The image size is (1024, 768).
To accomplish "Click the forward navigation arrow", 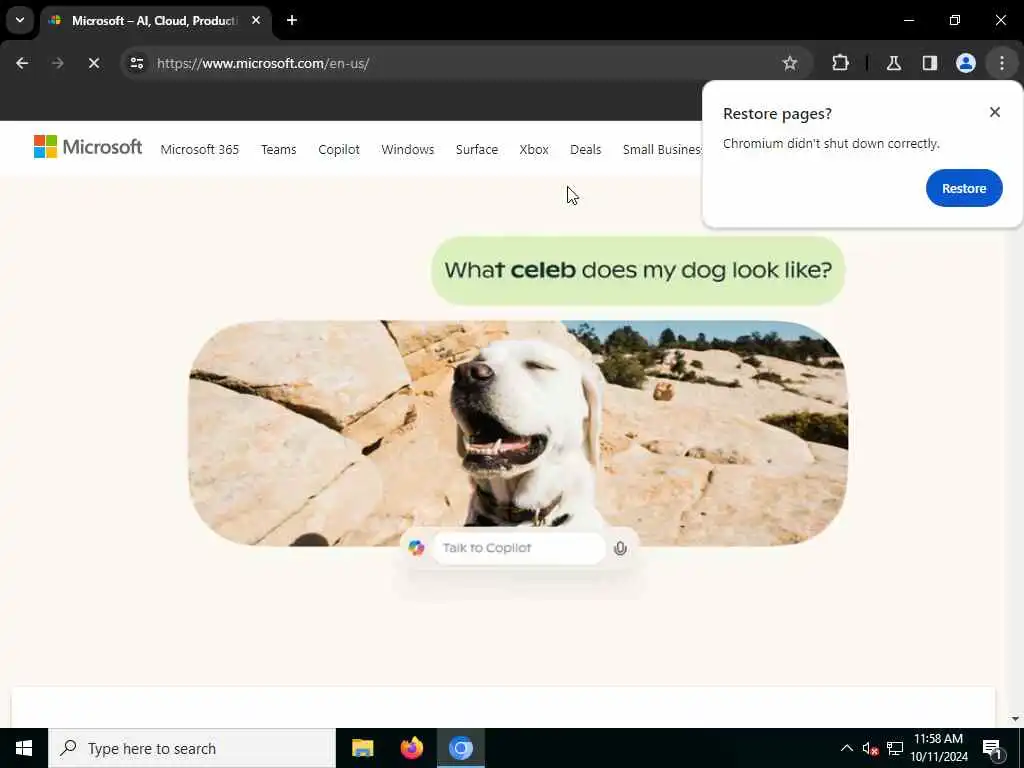I will [x=57, y=63].
